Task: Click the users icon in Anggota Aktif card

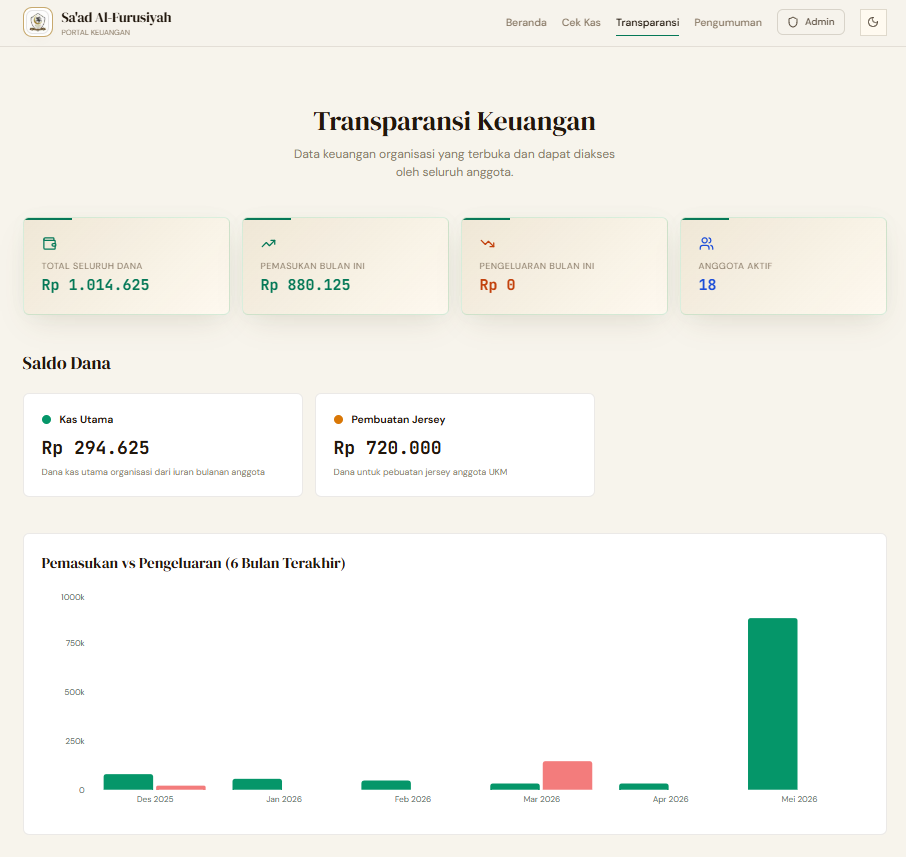Action: coord(706,243)
